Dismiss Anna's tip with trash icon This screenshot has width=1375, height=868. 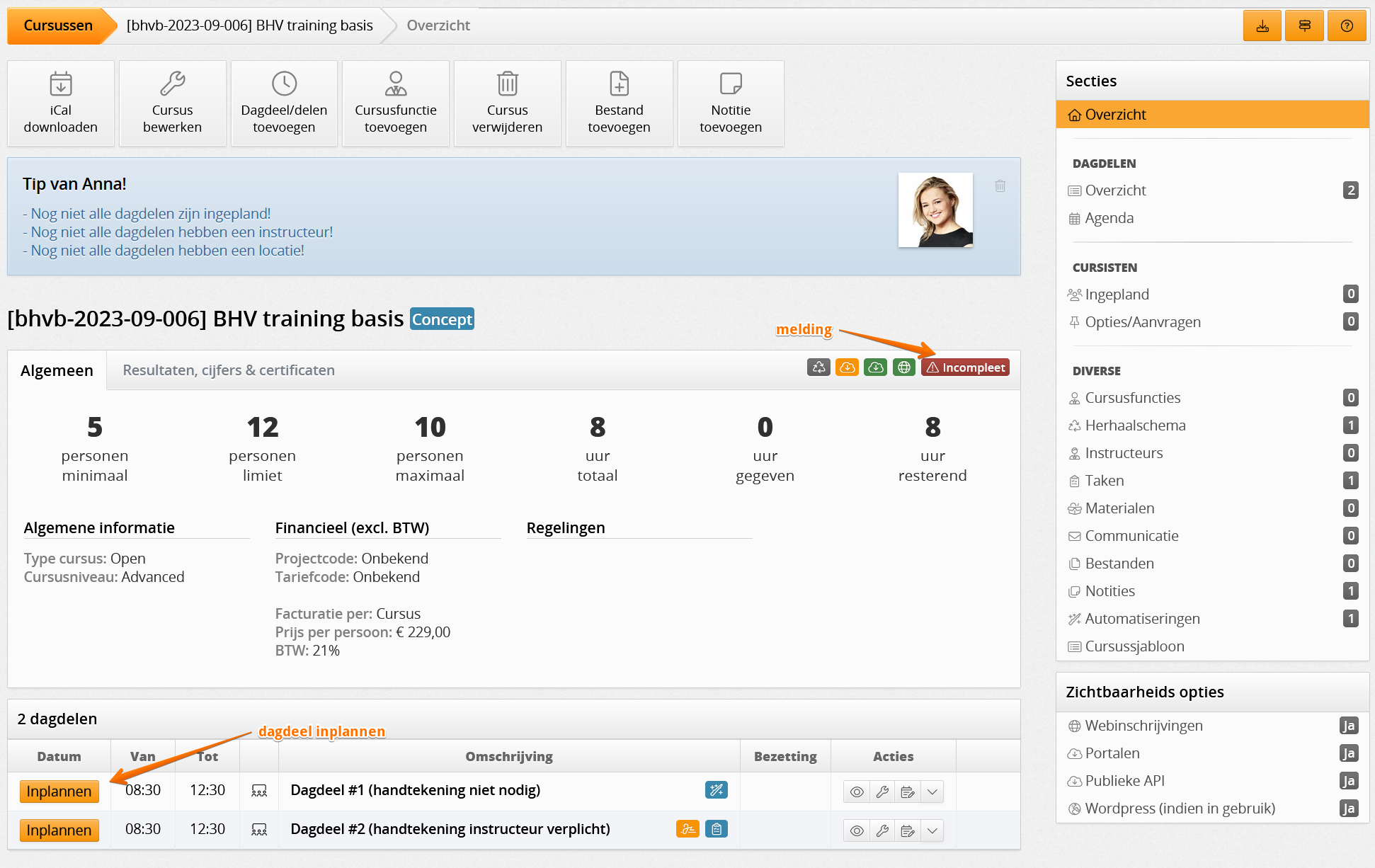pos(1000,186)
